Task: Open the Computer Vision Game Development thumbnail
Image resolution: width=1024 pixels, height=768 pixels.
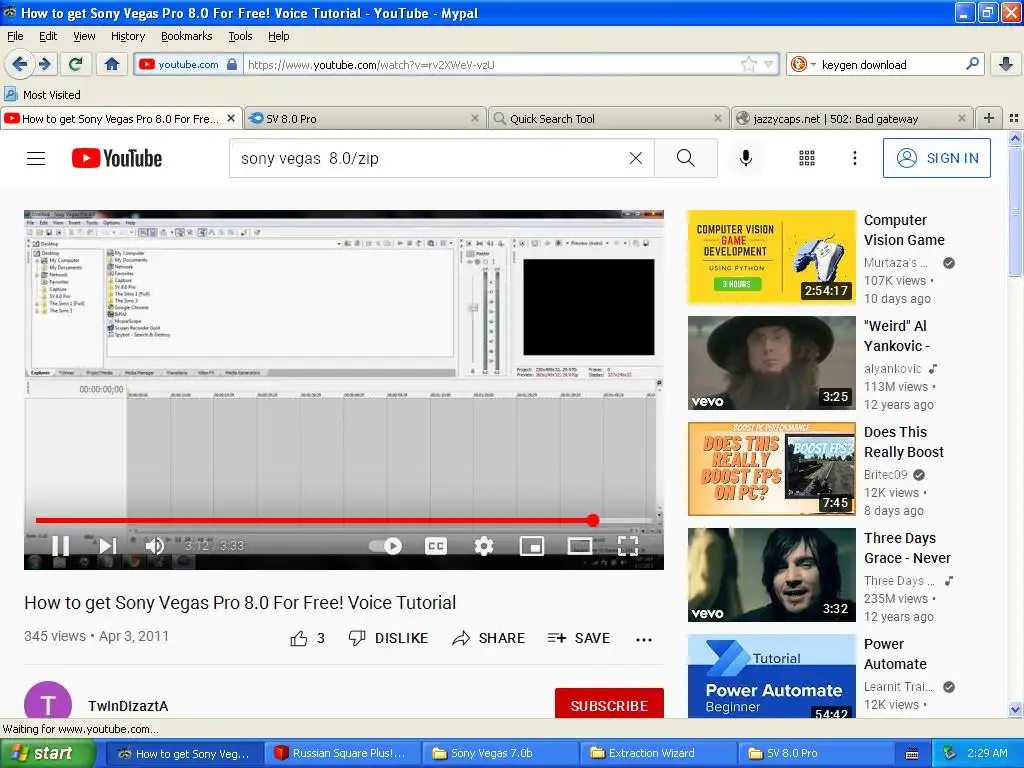Action: (x=772, y=257)
